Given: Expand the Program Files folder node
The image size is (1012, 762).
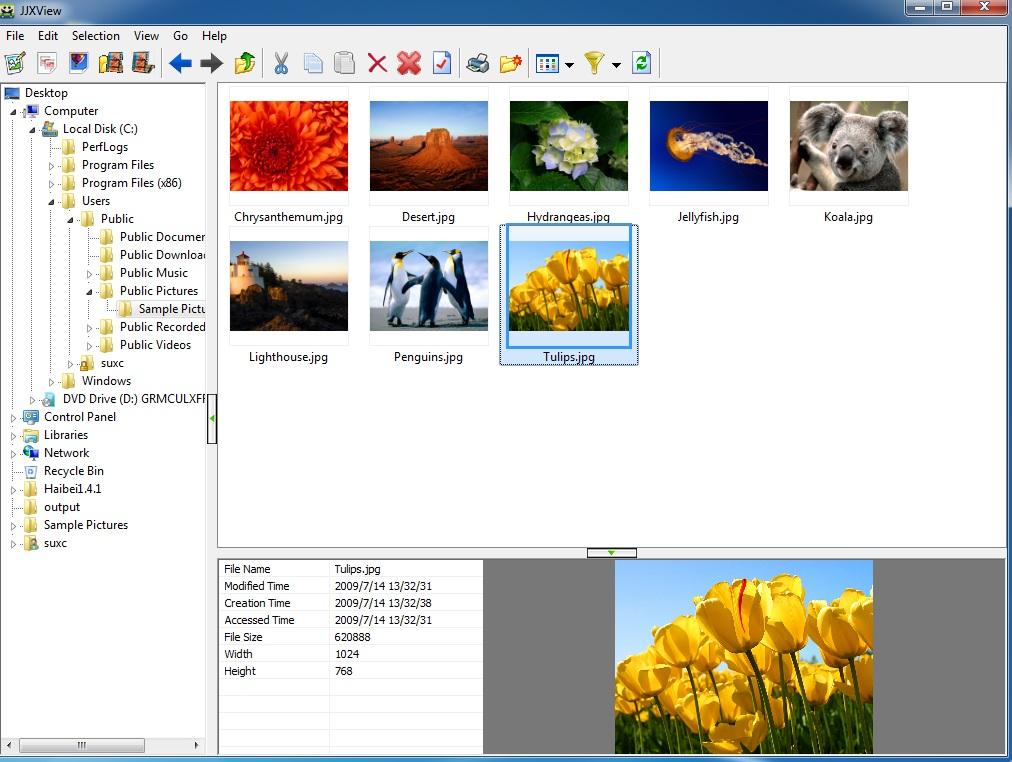Looking at the screenshot, I should pos(52,165).
